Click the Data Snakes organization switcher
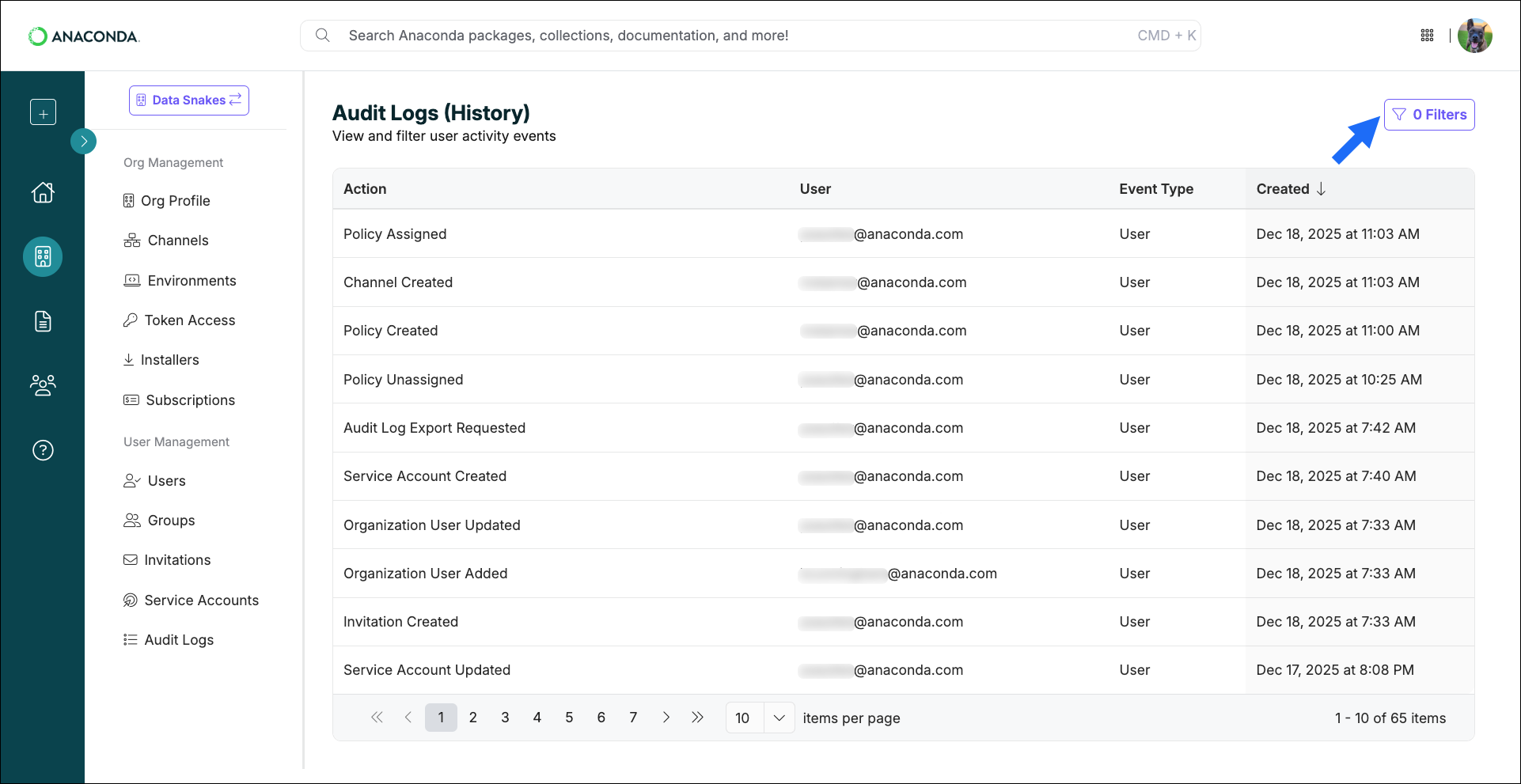Screen dimensions: 1521x784 click(188, 100)
